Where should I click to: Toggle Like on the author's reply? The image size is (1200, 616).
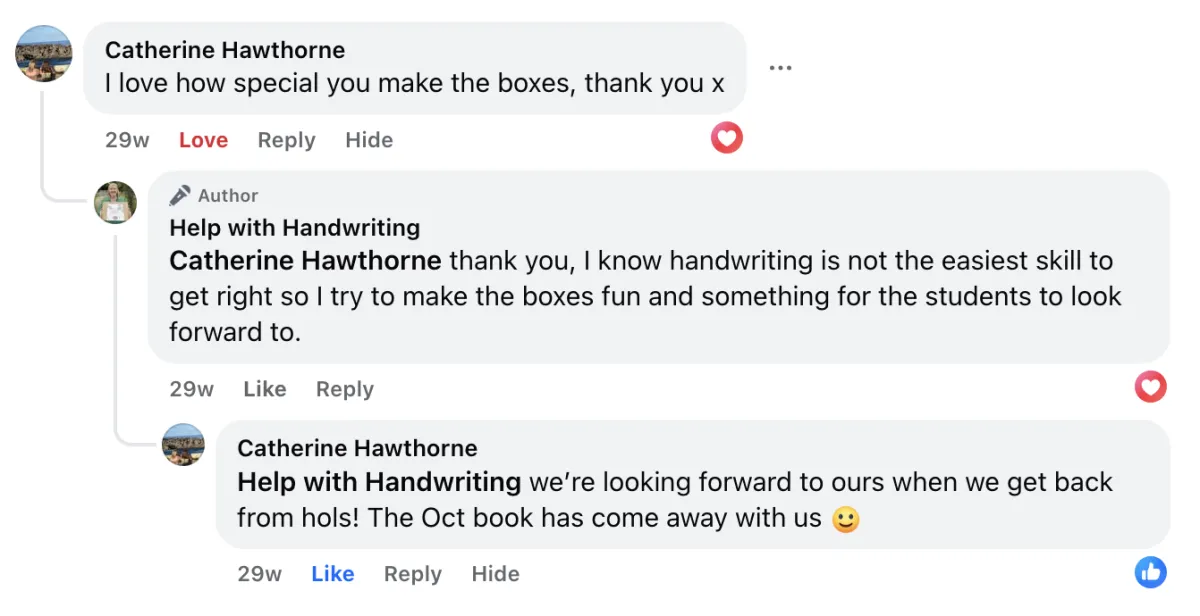pos(265,389)
